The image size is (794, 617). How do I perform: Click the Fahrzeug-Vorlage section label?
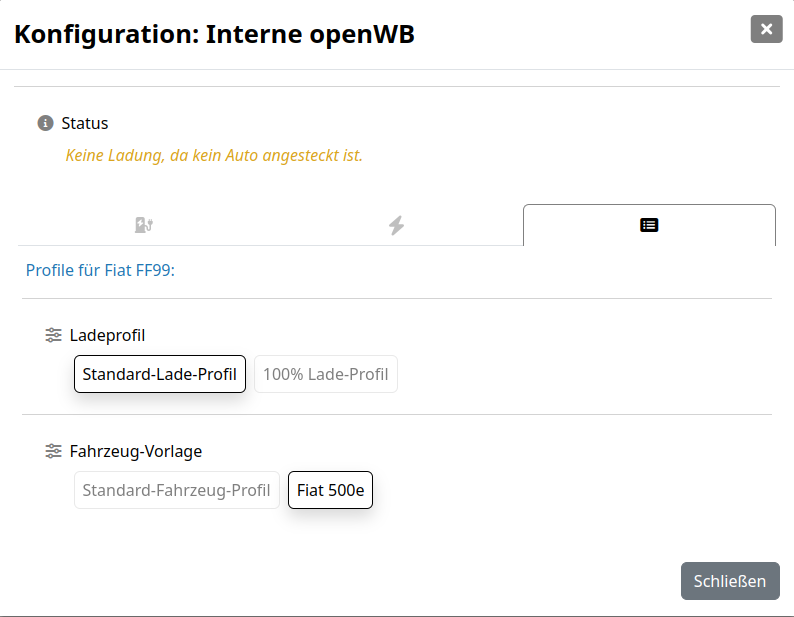point(136,451)
